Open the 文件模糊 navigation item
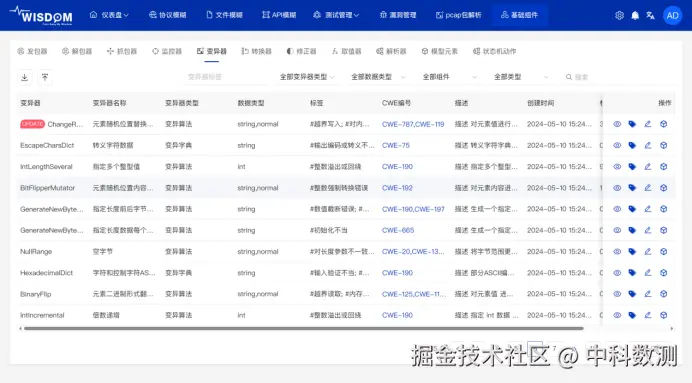This screenshot has width=692, height=383. tap(225, 15)
